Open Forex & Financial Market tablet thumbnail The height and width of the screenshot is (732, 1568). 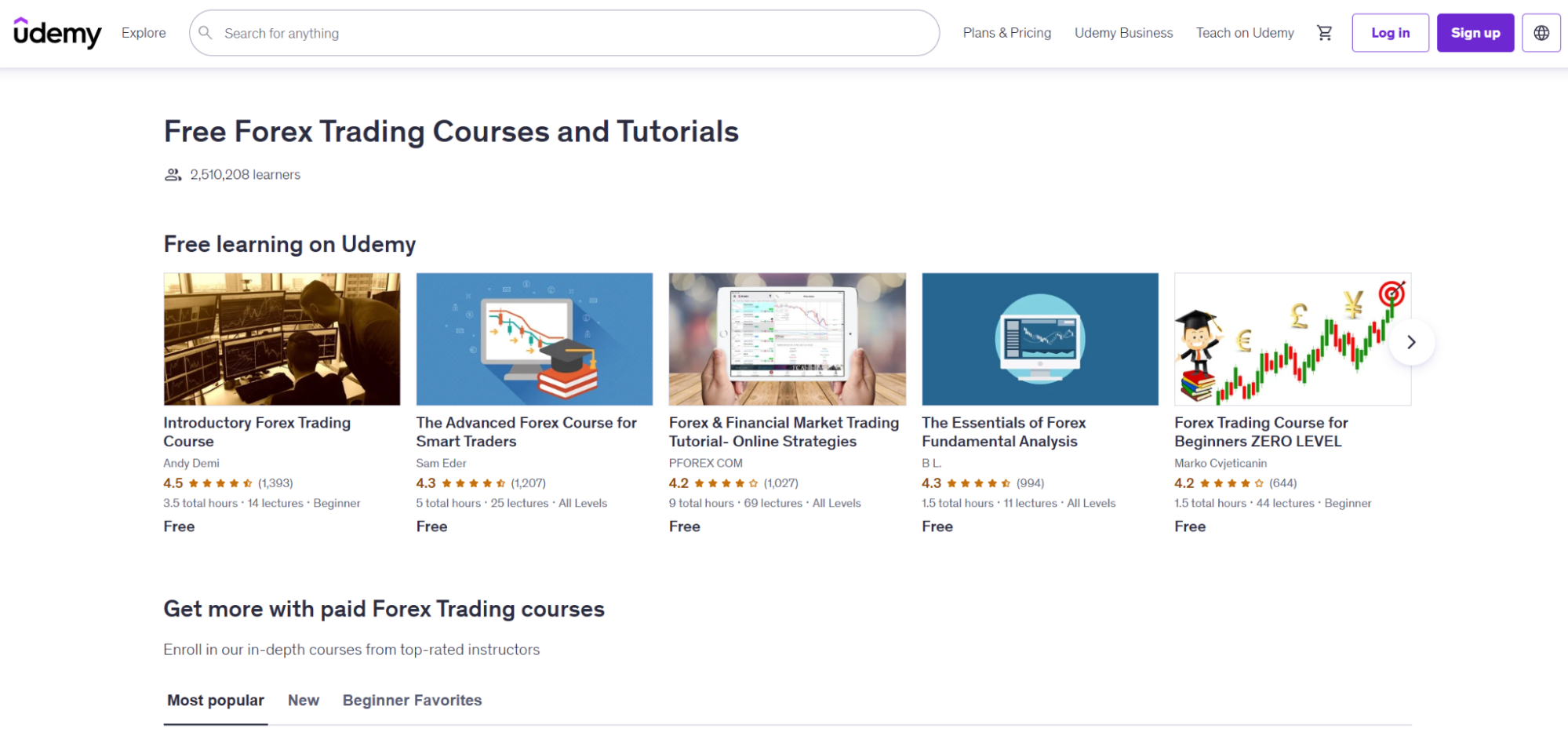[787, 339]
